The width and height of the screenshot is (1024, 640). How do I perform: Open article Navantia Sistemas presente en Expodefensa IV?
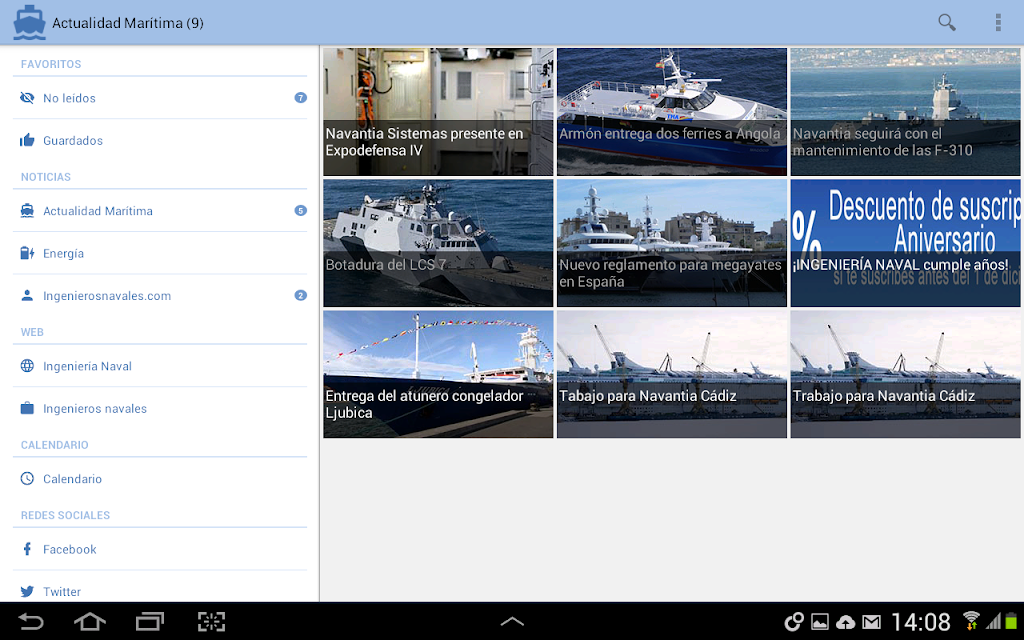pyautogui.click(x=438, y=112)
